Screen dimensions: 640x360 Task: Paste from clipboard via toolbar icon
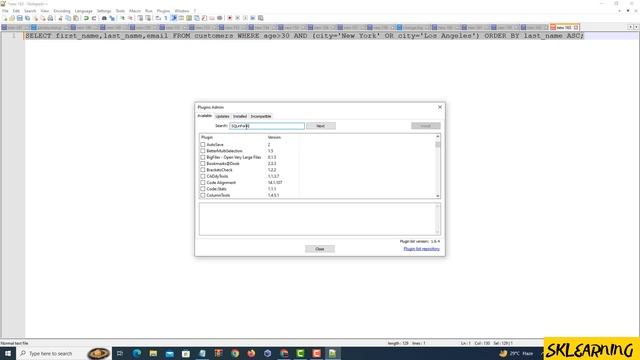pyautogui.click(x=76, y=18)
